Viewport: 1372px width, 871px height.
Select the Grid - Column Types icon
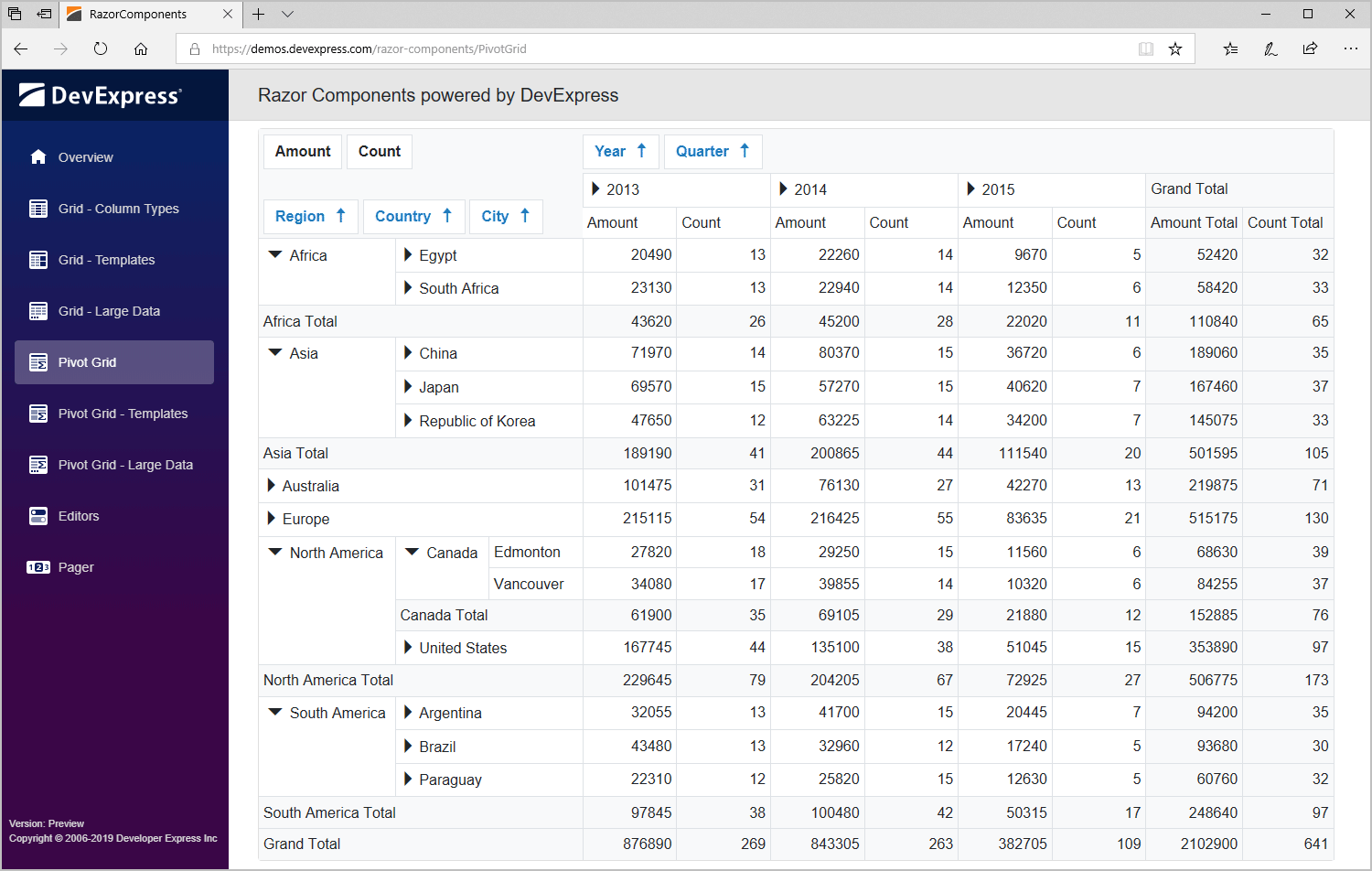coord(38,208)
